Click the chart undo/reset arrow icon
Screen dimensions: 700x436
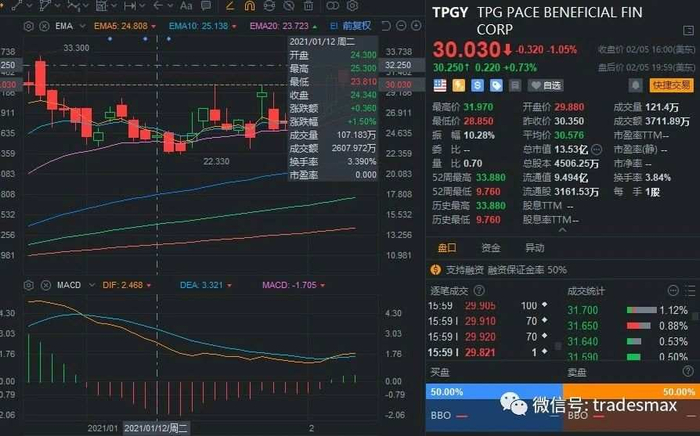pyautogui.click(x=386, y=26)
